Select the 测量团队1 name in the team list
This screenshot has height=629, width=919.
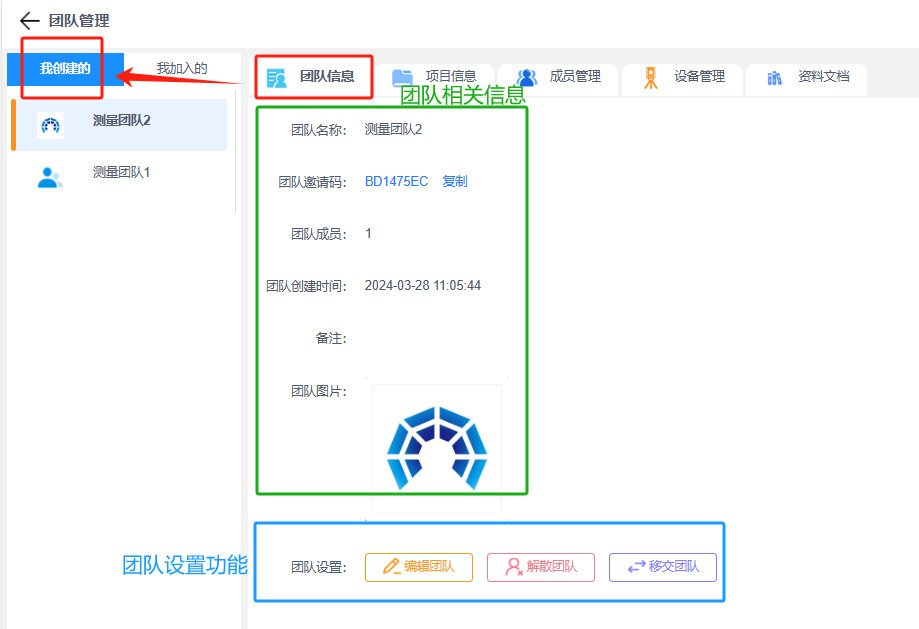click(x=121, y=173)
